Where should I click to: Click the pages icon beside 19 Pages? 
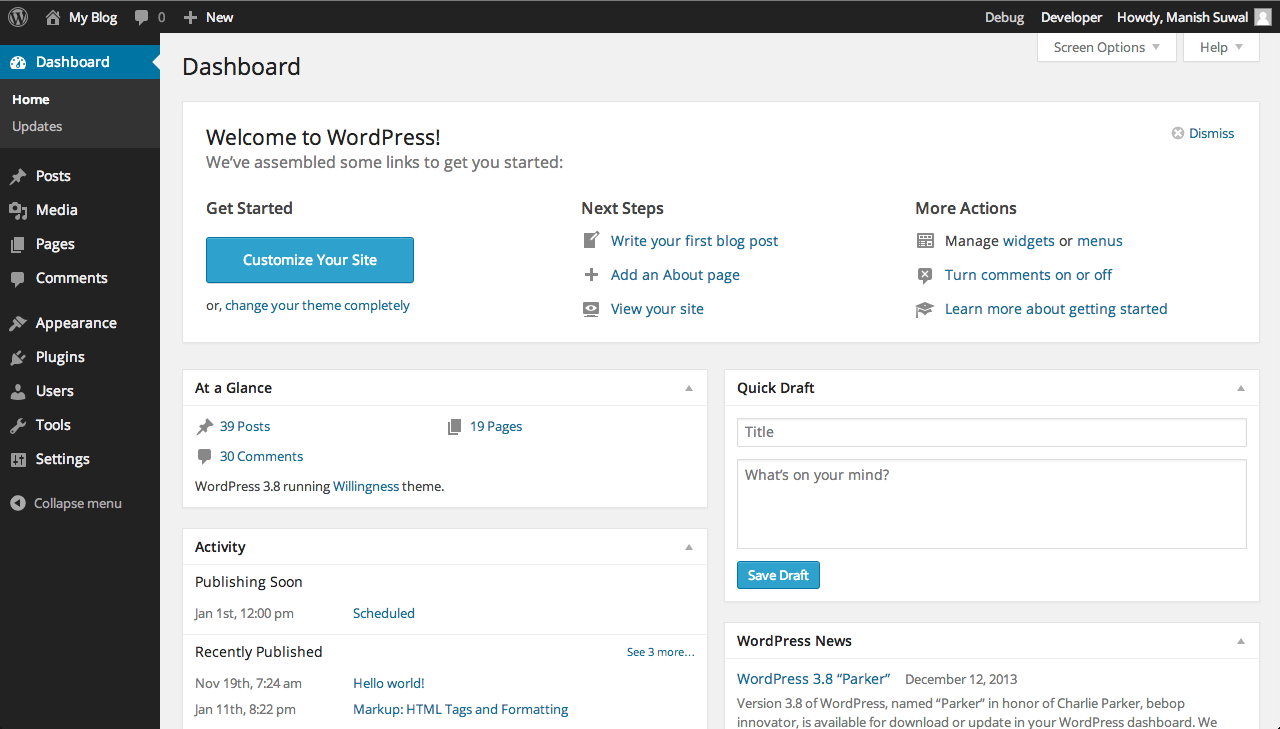(454, 426)
